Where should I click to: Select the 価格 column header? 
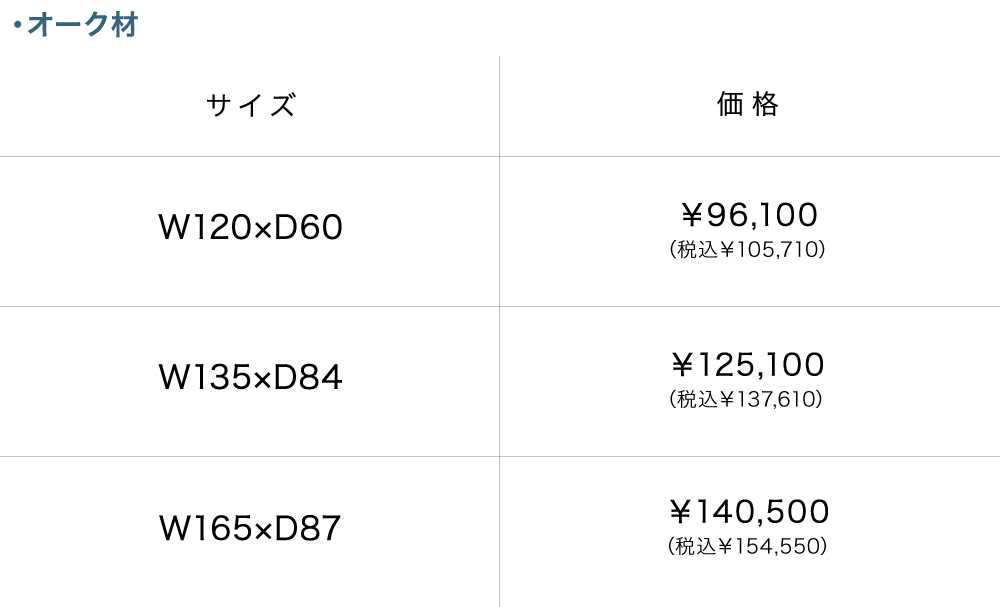pos(748,104)
